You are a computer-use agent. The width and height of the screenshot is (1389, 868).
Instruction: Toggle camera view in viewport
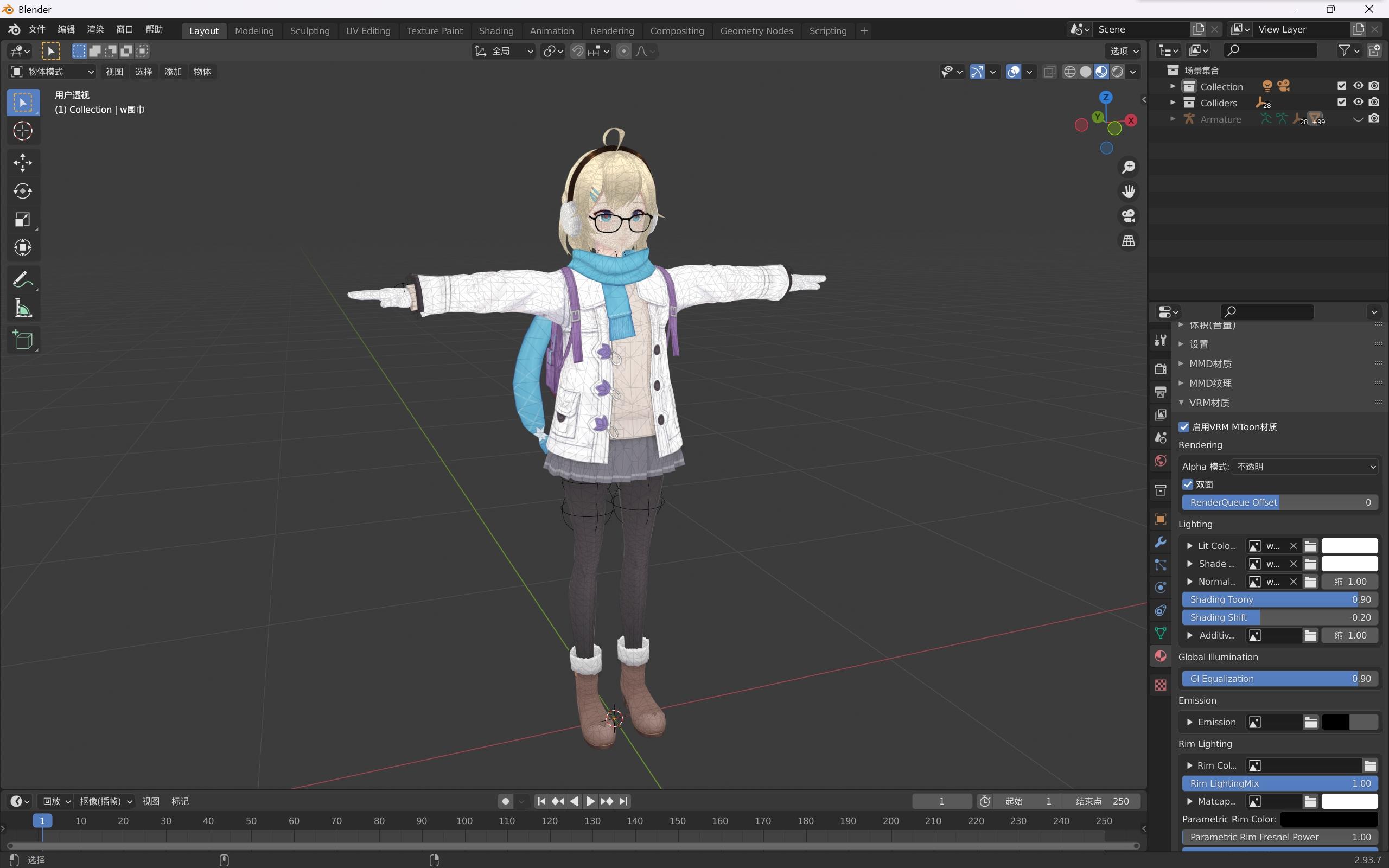[x=1129, y=216]
